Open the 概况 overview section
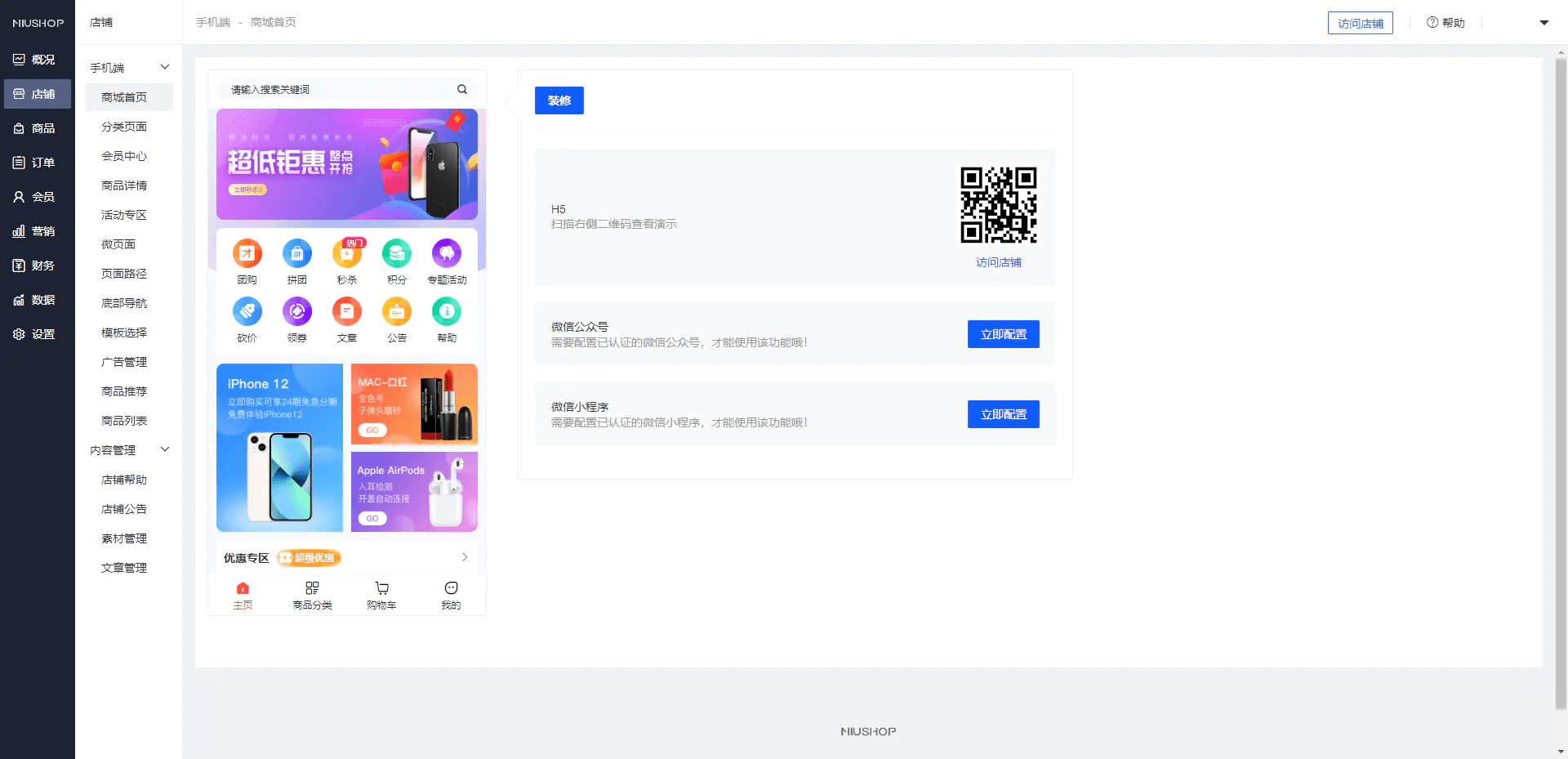Screen dimensions: 1568x759 click(x=37, y=59)
